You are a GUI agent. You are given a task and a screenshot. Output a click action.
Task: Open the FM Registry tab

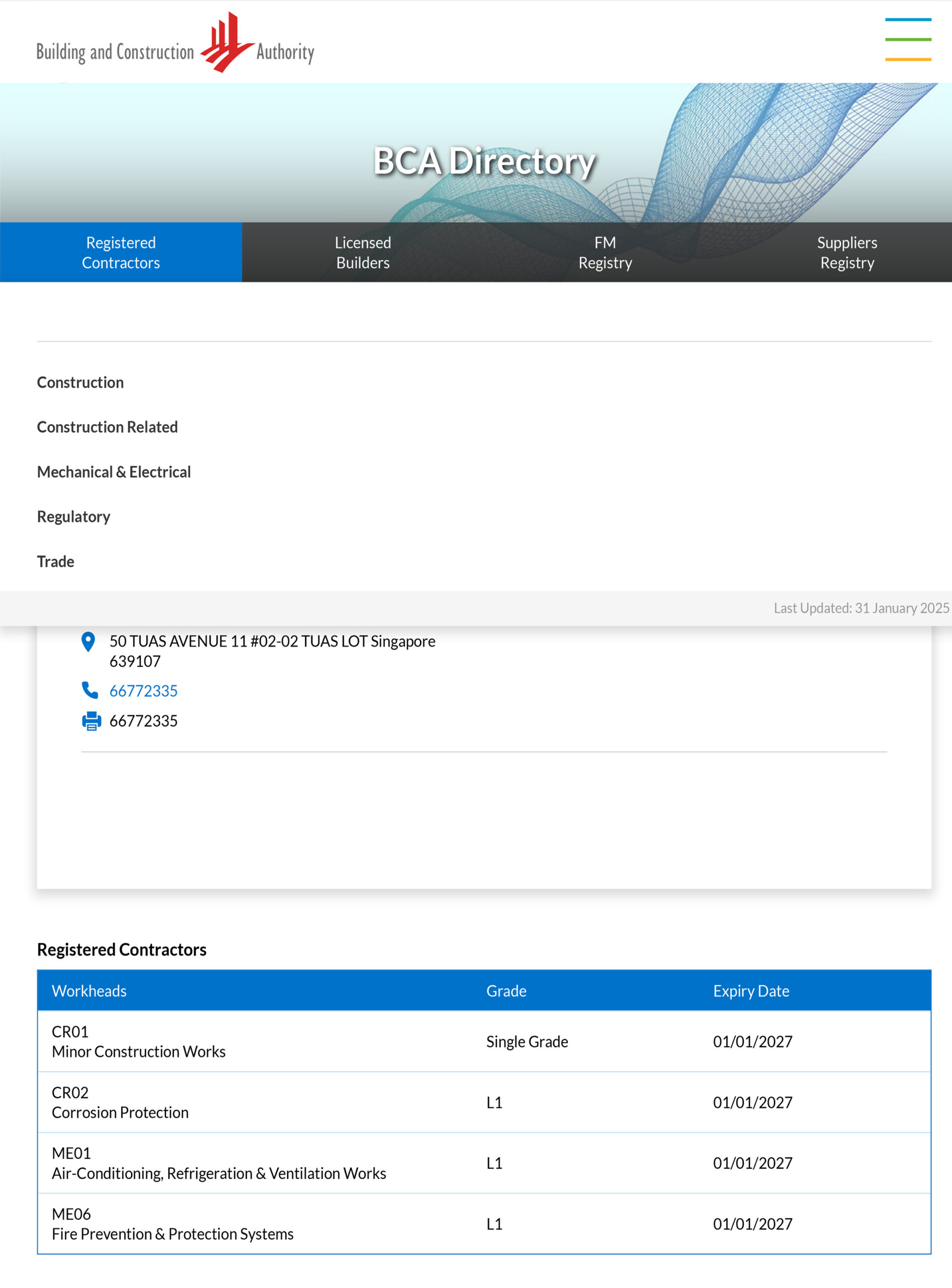pos(605,253)
